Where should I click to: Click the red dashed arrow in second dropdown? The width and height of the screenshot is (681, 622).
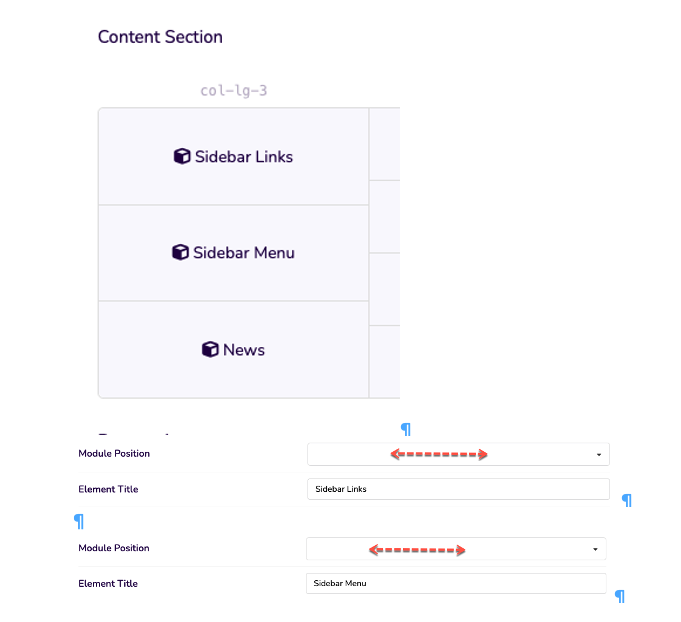coord(417,550)
